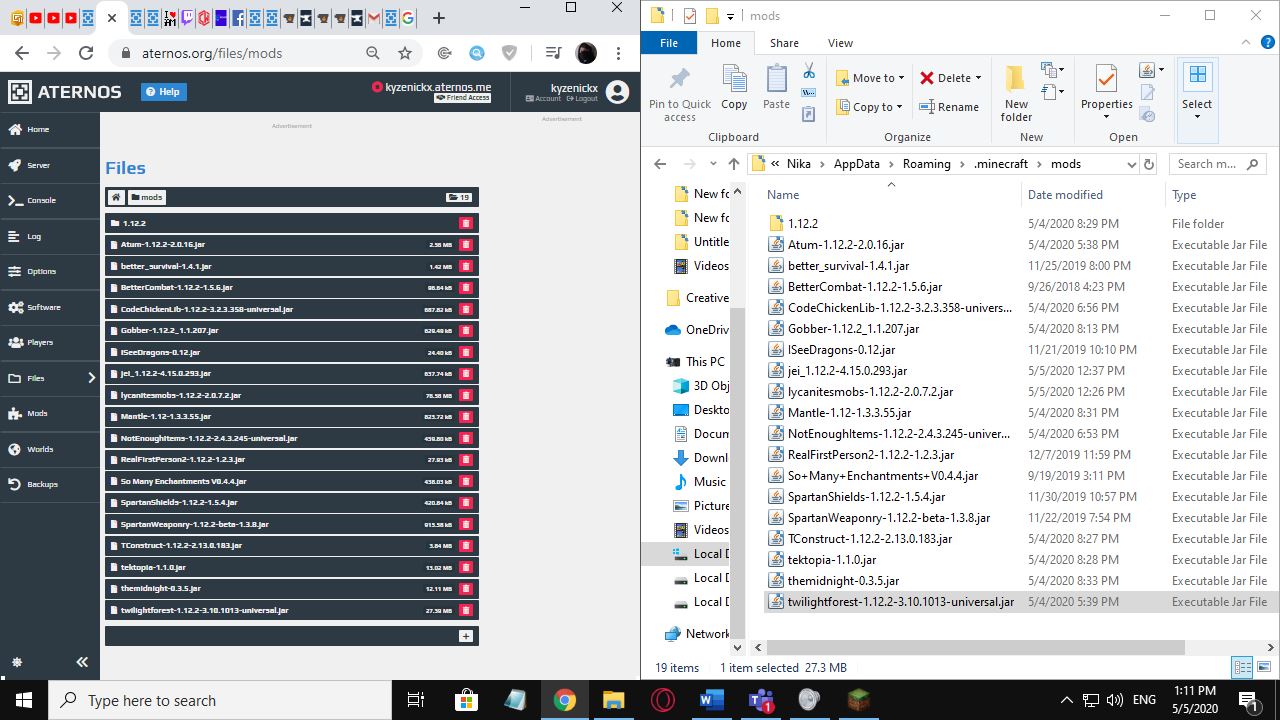Viewport: 1280px width, 720px height.
Task: Open the Players page in Aternos sidebar
Action: pyautogui.click(x=50, y=342)
